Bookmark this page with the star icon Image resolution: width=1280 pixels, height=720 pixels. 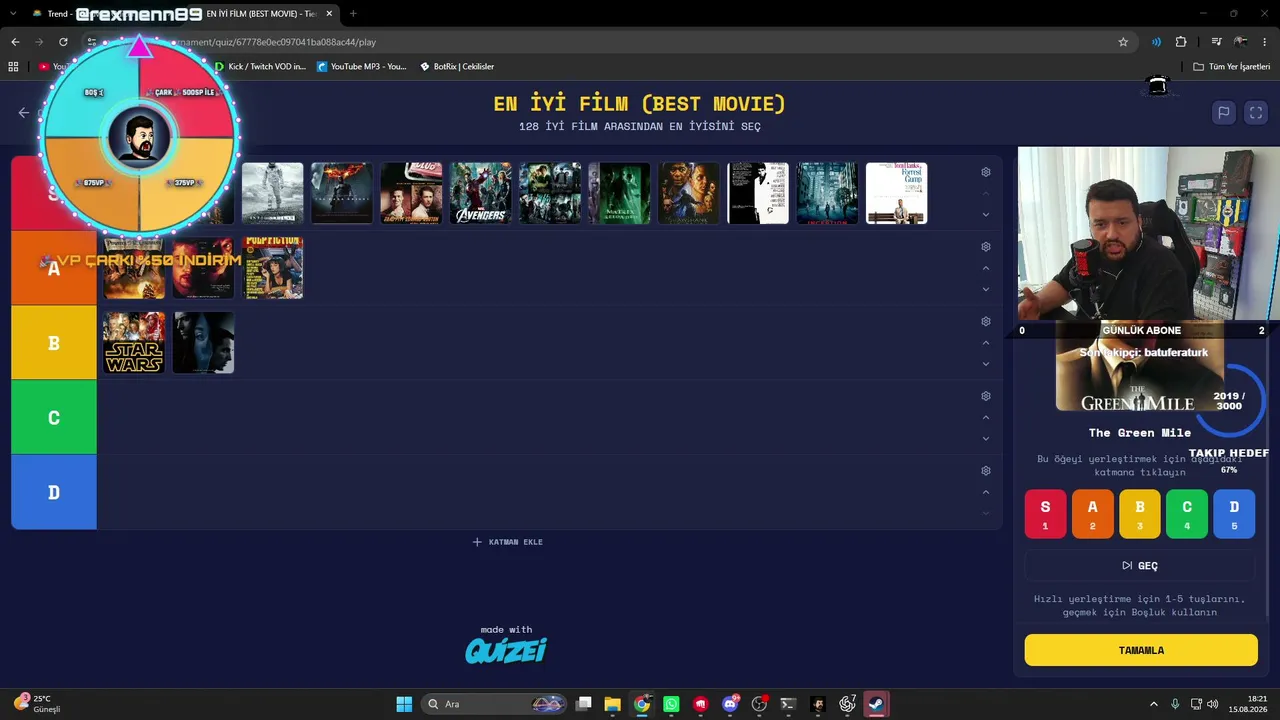pos(1123,42)
